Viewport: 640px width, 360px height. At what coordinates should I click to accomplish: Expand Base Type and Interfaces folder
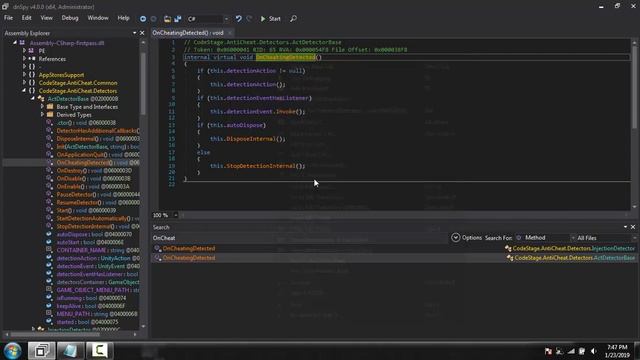click(x=42, y=107)
